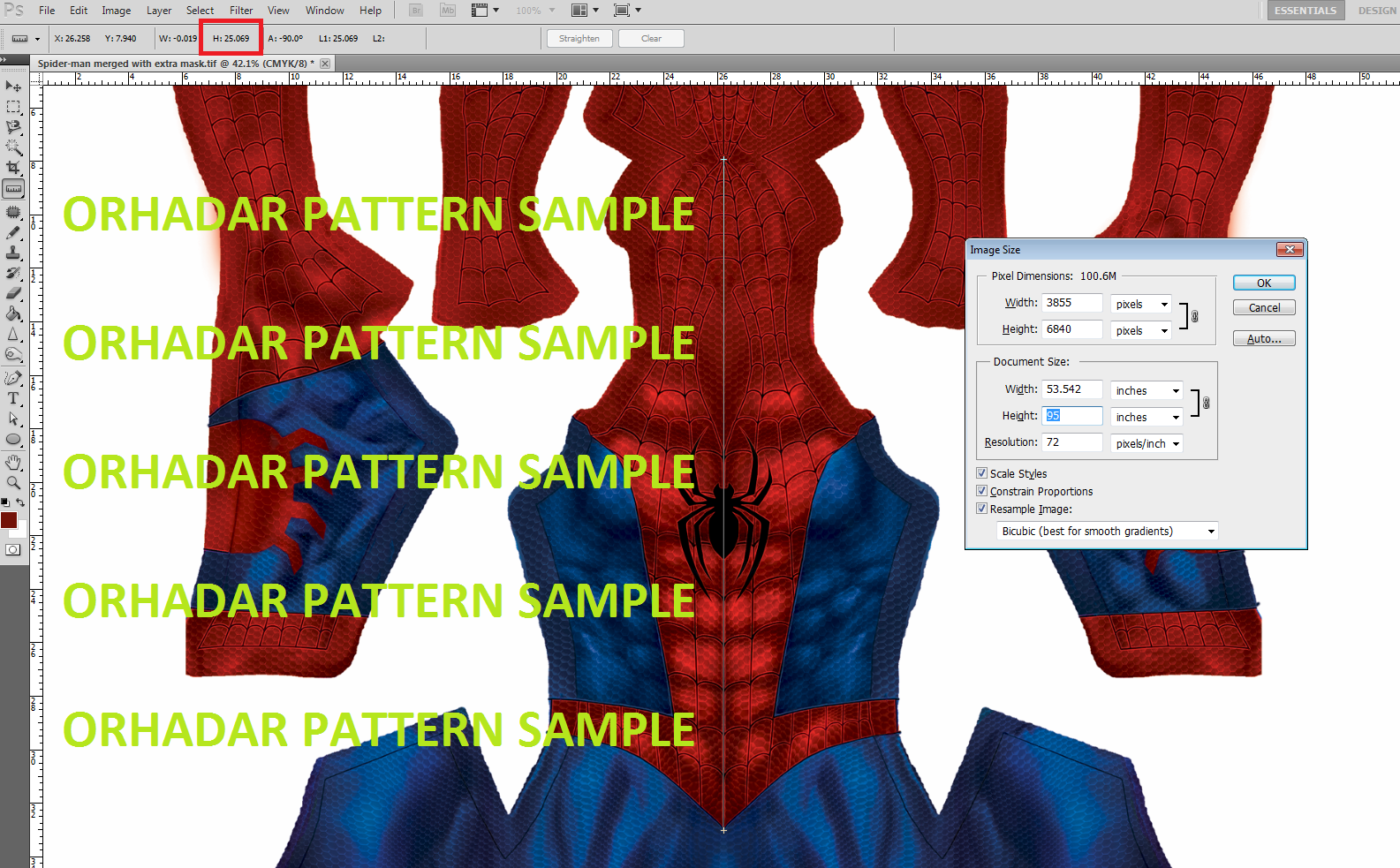Select the Polygonal Lasso tool

[x=13, y=127]
